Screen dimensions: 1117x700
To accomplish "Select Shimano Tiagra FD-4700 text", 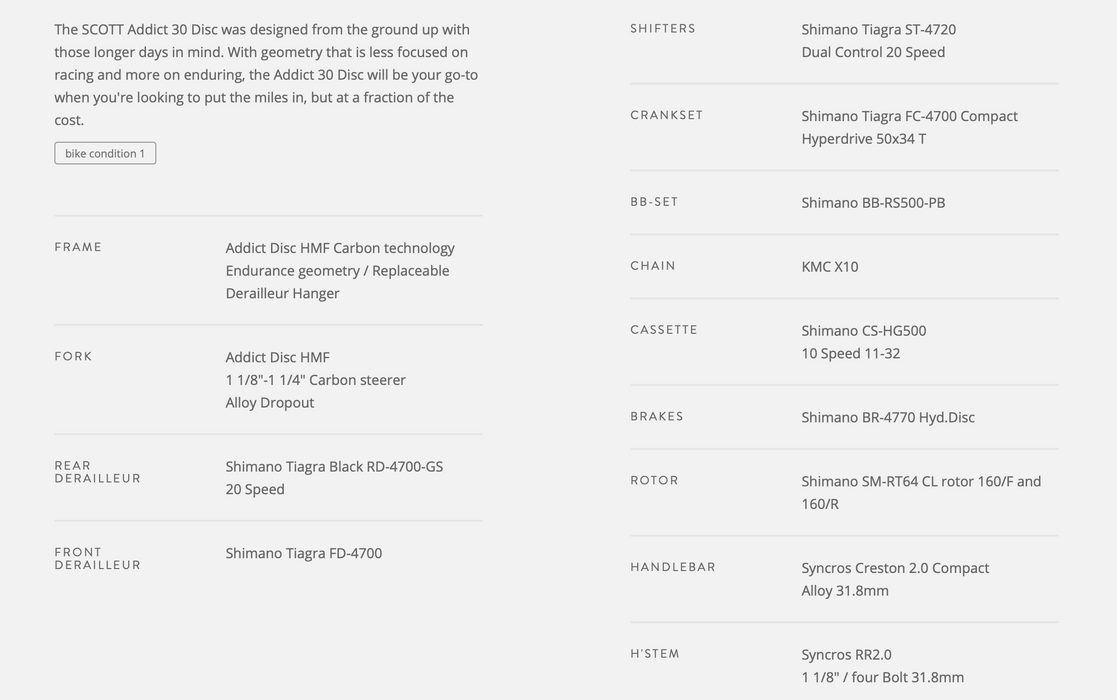I will [x=303, y=553].
